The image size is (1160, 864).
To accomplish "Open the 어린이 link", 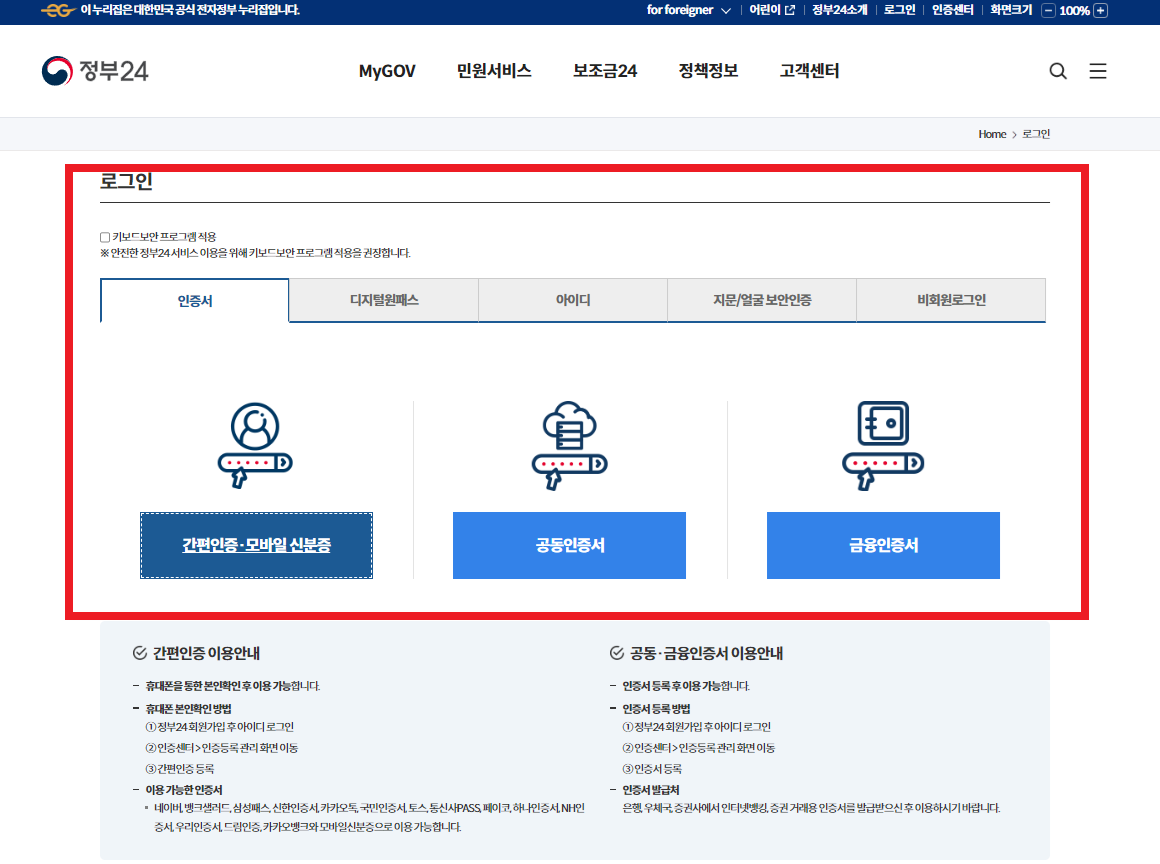I will click(x=772, y=10).
